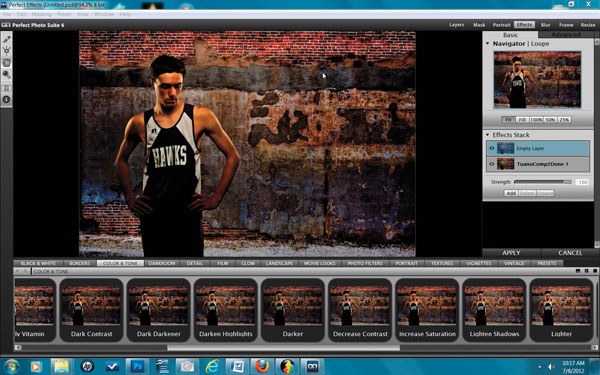This screenshot has height=375, width=600.
Task: Click the horizontal presets scrollbar thumb
Action: coord(283,348)
